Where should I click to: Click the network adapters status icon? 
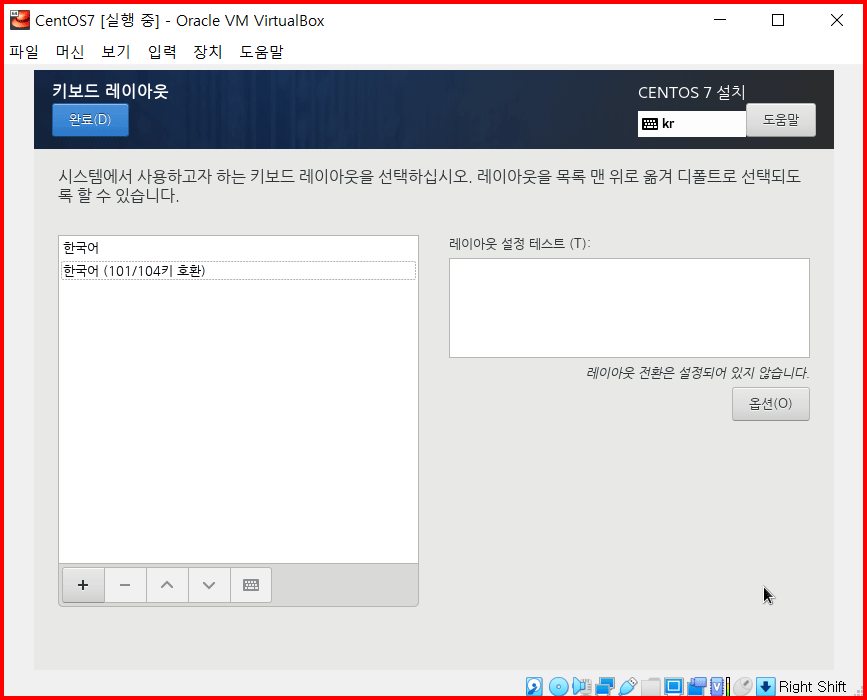tap(605, 687)
